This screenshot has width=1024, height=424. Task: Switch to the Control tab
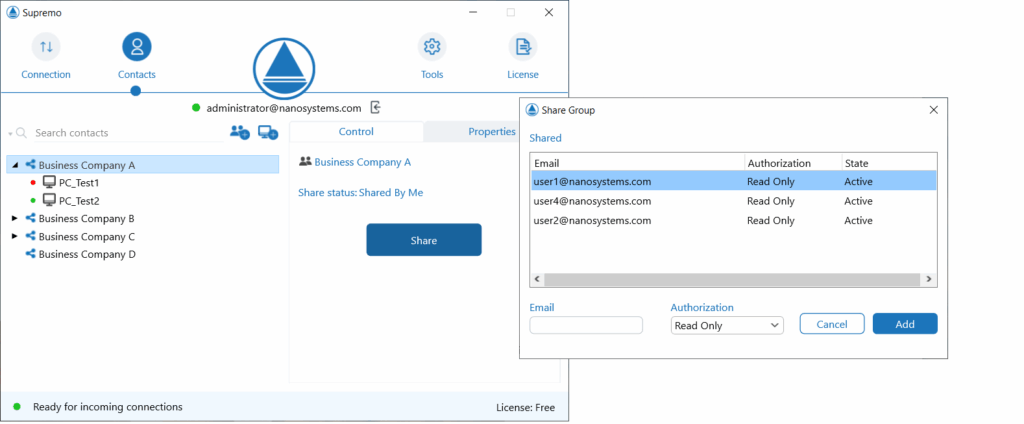tap(356, 131)
